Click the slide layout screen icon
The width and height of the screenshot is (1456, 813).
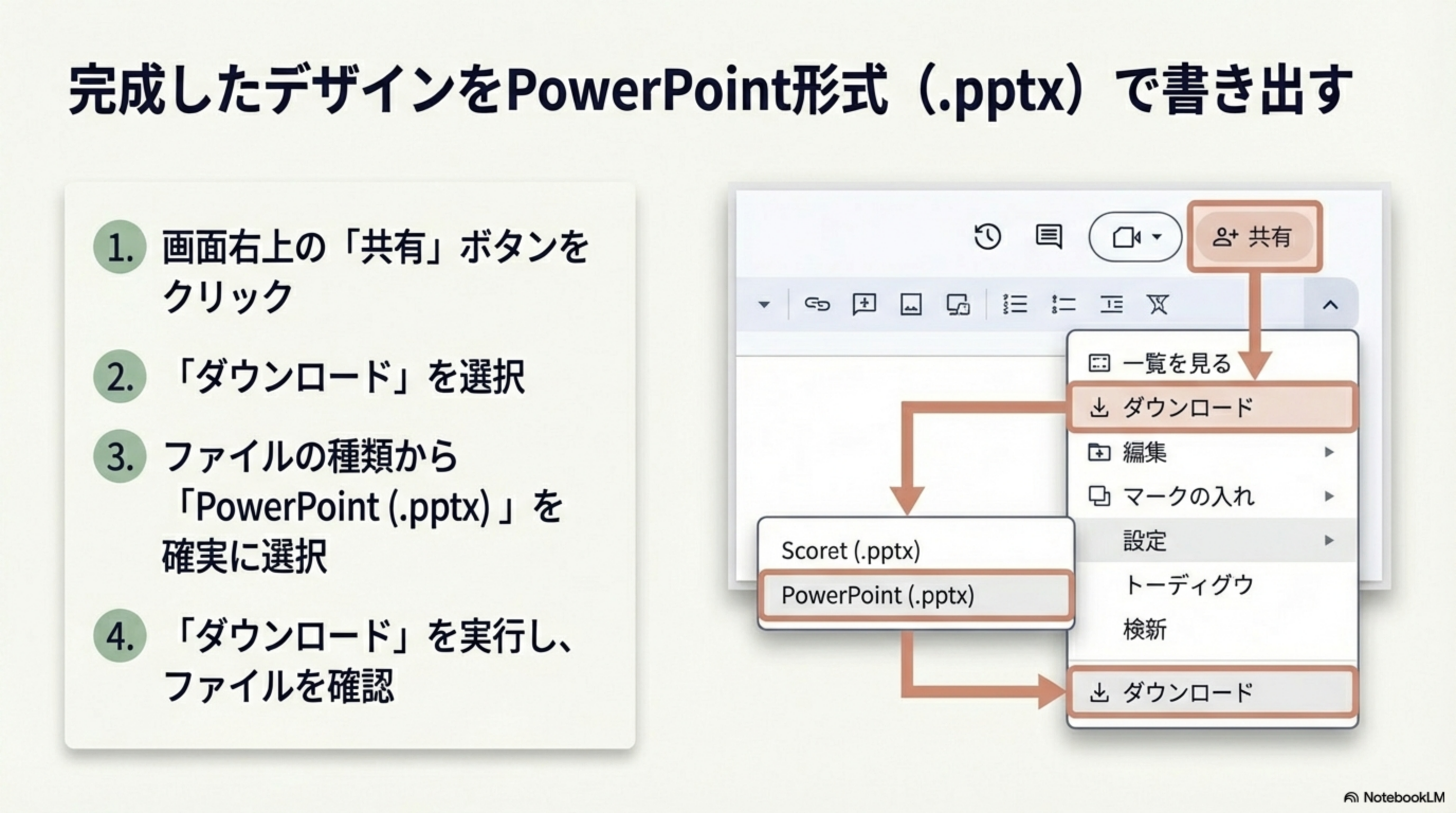[958, 305]
